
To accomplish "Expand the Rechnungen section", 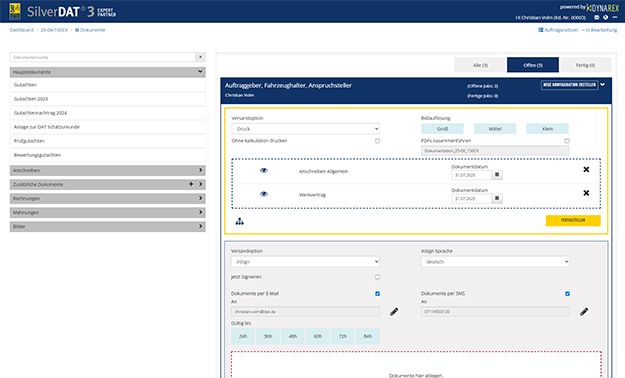I will [108, 198].
